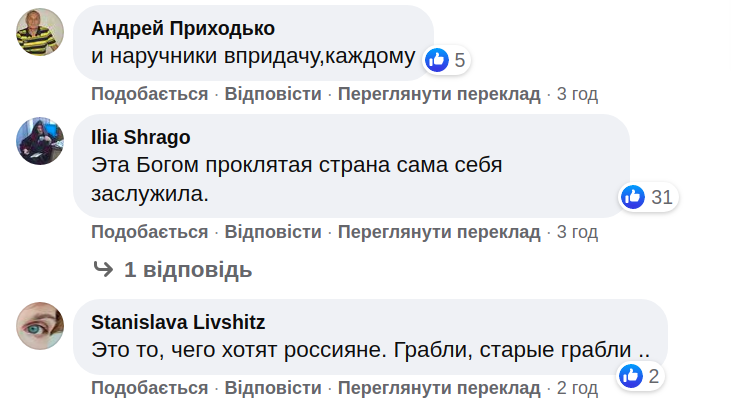View translation of Stanislava Livshitz's comment

click(x=438, y=387)
